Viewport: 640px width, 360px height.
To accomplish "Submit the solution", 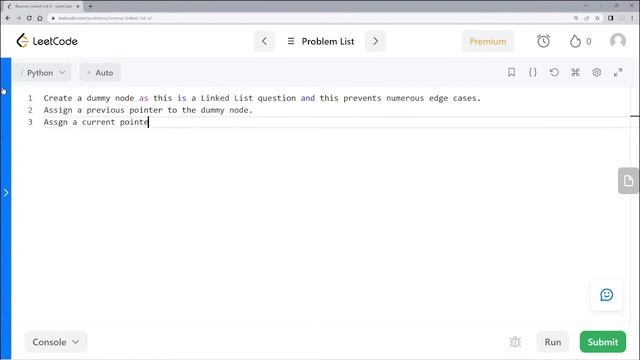I will [603, 342].
